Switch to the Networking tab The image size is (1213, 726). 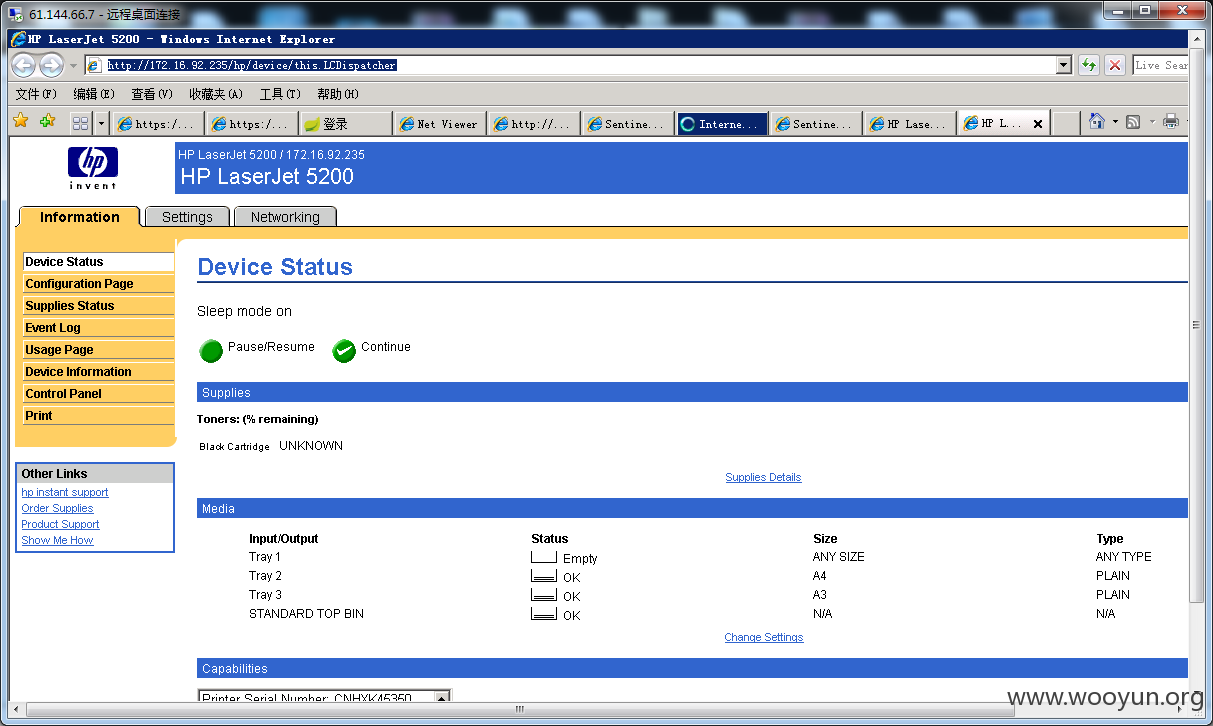285,217
